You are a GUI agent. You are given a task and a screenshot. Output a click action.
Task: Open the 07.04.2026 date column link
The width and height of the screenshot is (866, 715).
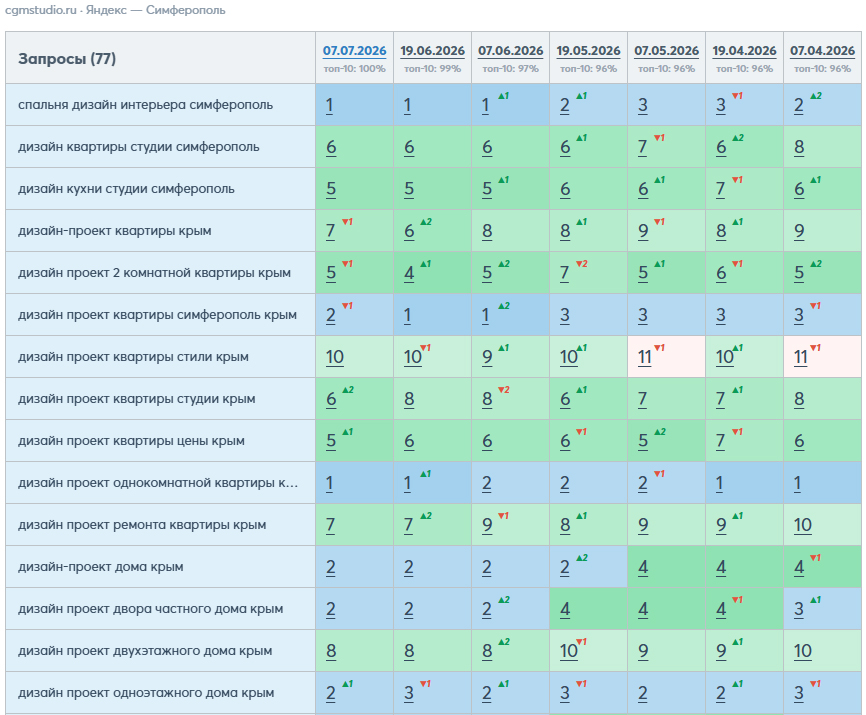pos(822,51)
